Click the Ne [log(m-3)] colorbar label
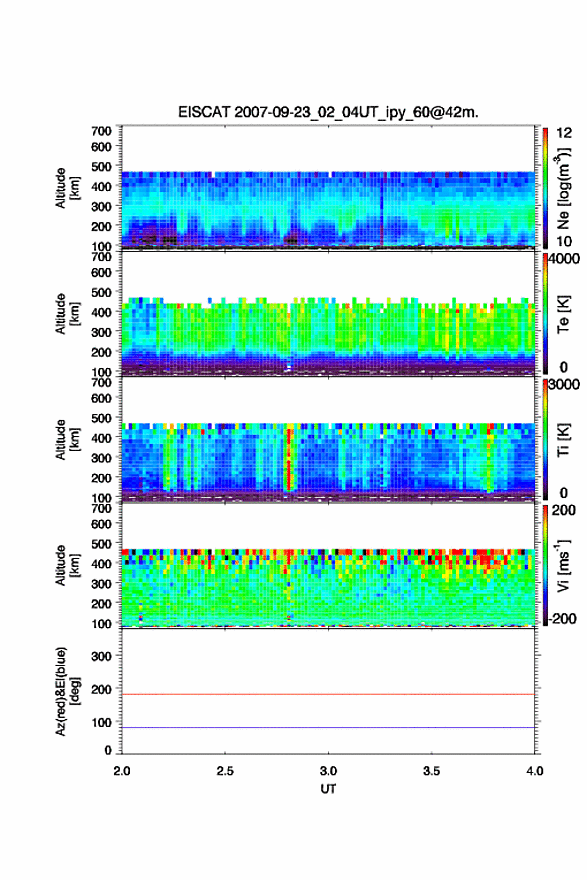Image resolution: width=587 pixels, height=880 pixels. tap(563, 189)
